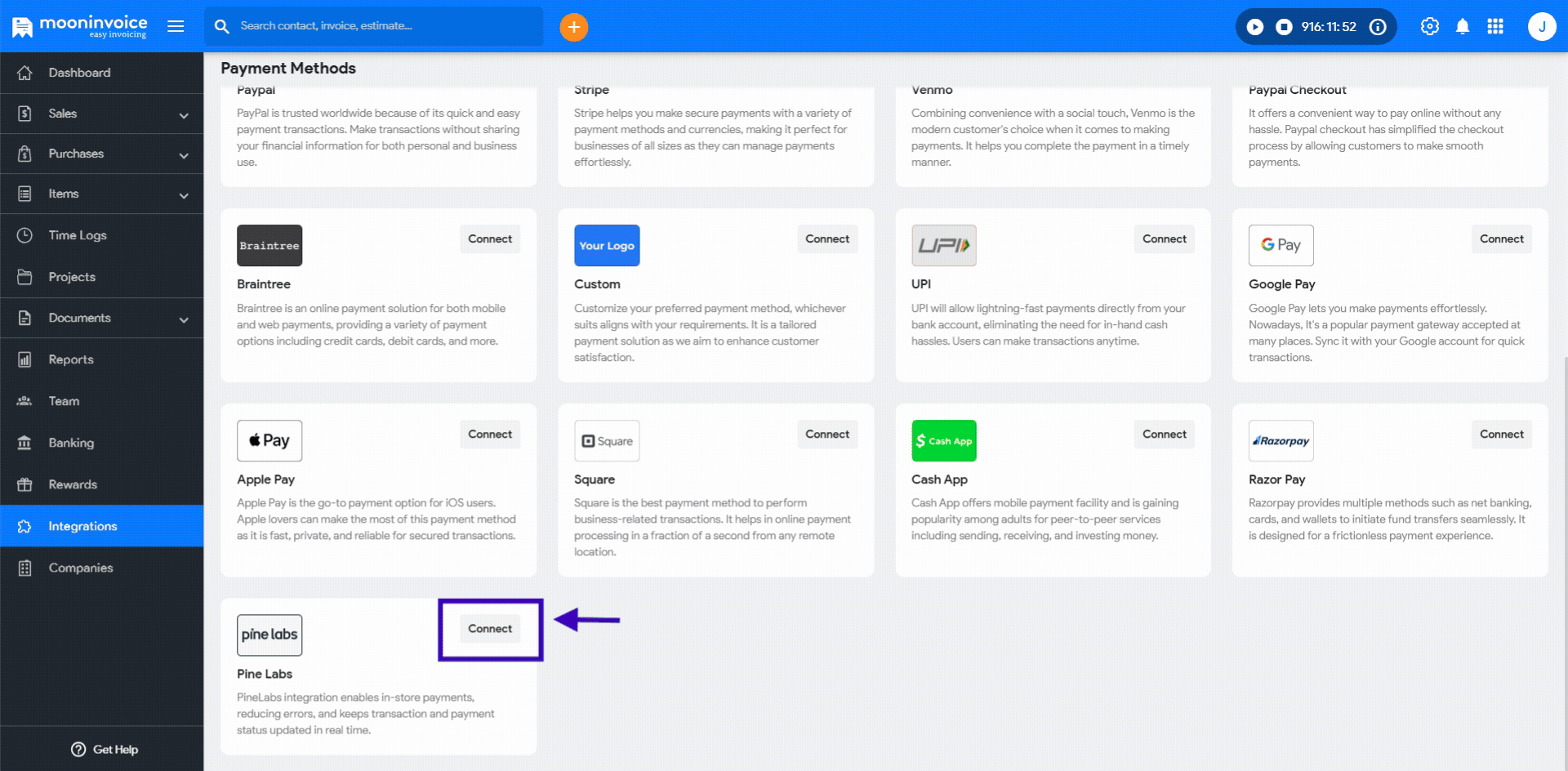Click the Braintree logo thumbnail

269,245
